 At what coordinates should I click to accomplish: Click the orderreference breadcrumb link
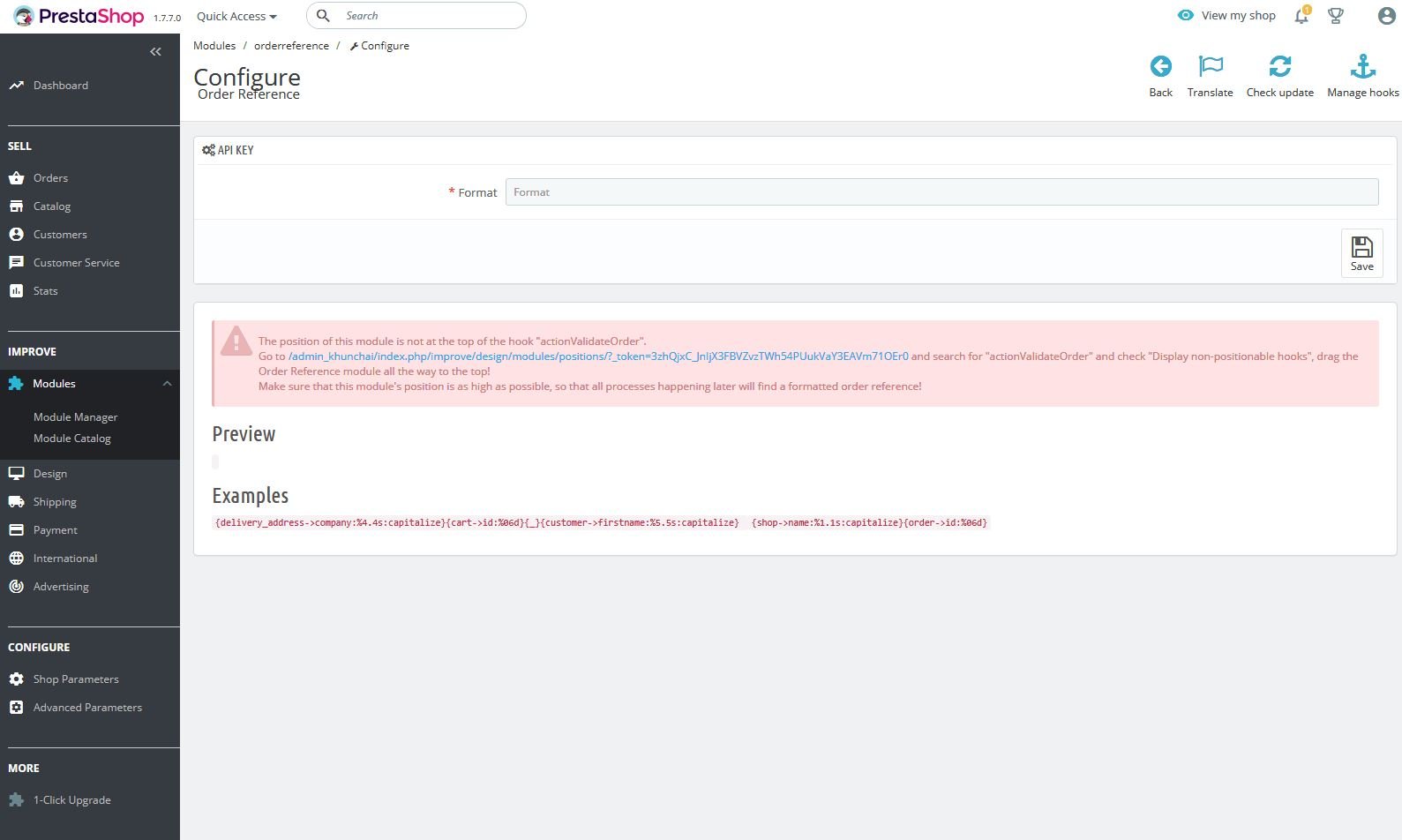[291, 46]
